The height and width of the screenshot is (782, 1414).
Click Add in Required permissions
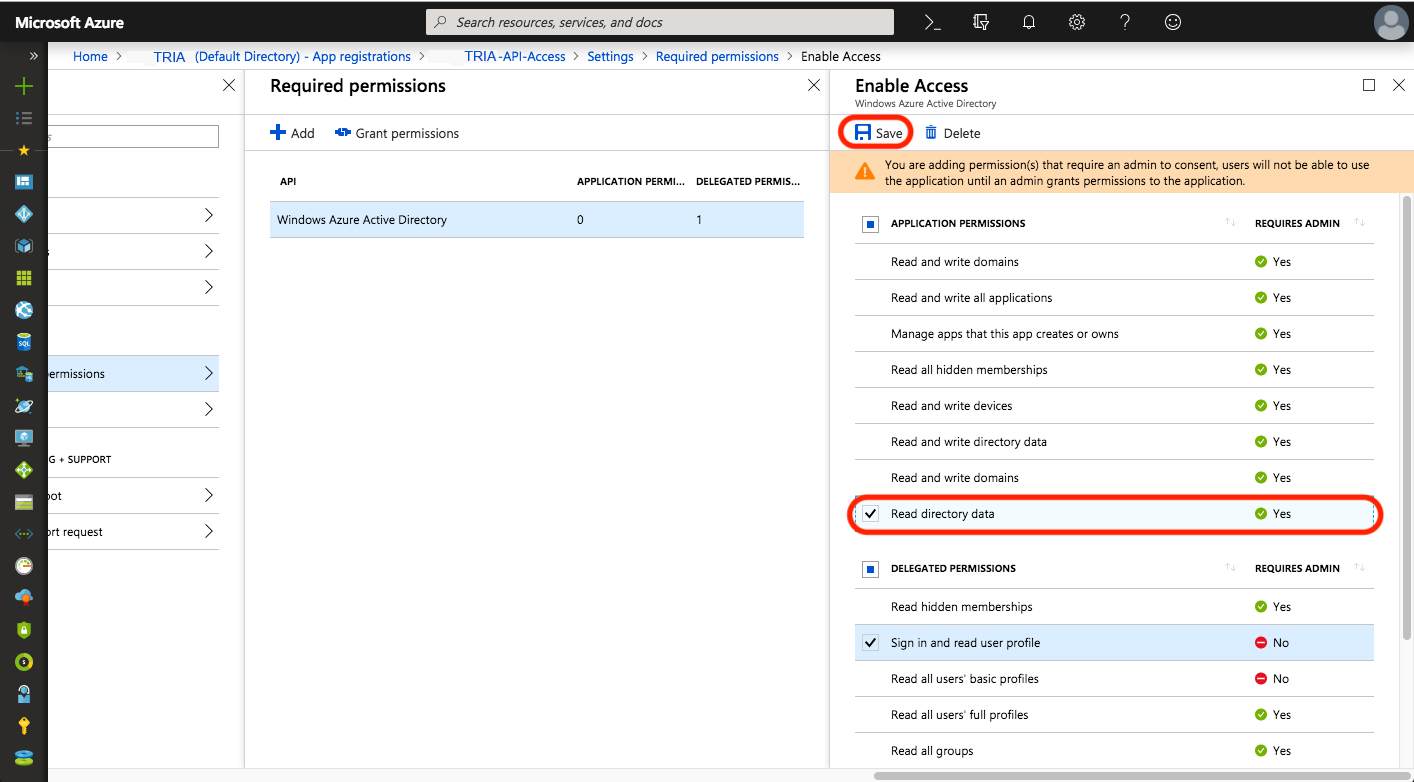pos(292,133)
